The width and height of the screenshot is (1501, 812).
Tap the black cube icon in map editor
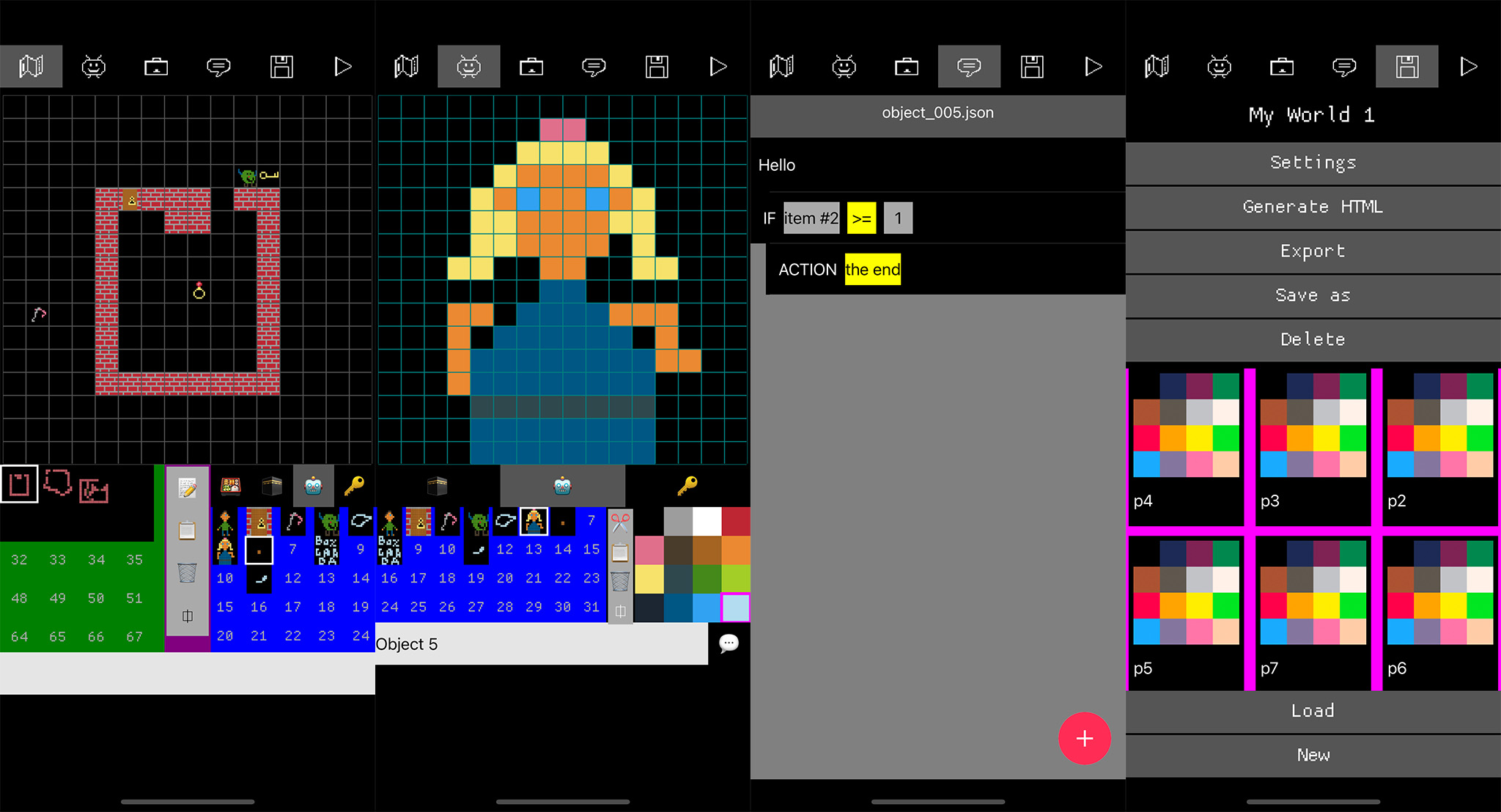(272, 485)
